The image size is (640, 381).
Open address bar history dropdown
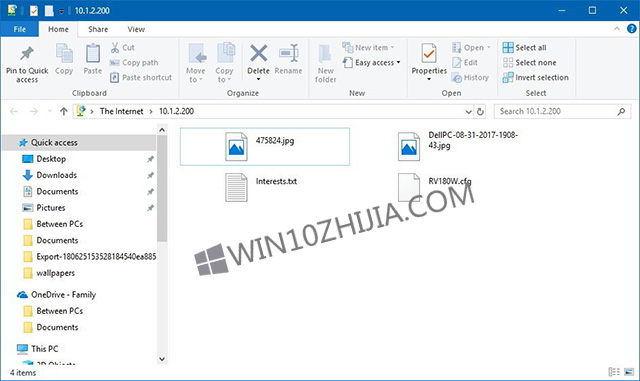(468, 111)
